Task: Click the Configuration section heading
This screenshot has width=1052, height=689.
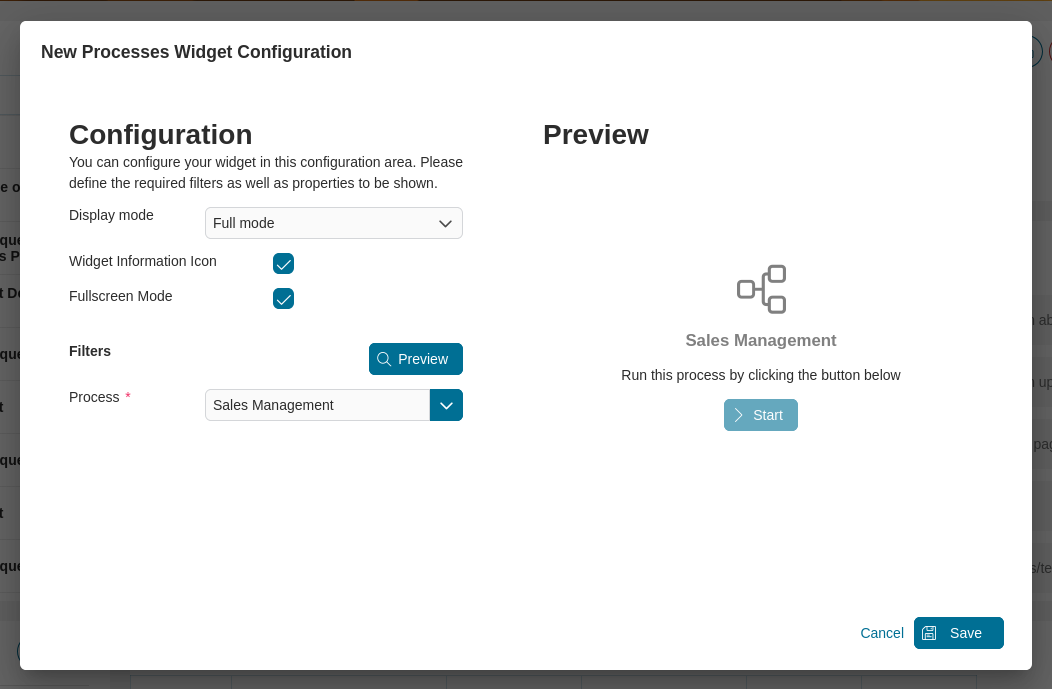Action: [160, 134]
